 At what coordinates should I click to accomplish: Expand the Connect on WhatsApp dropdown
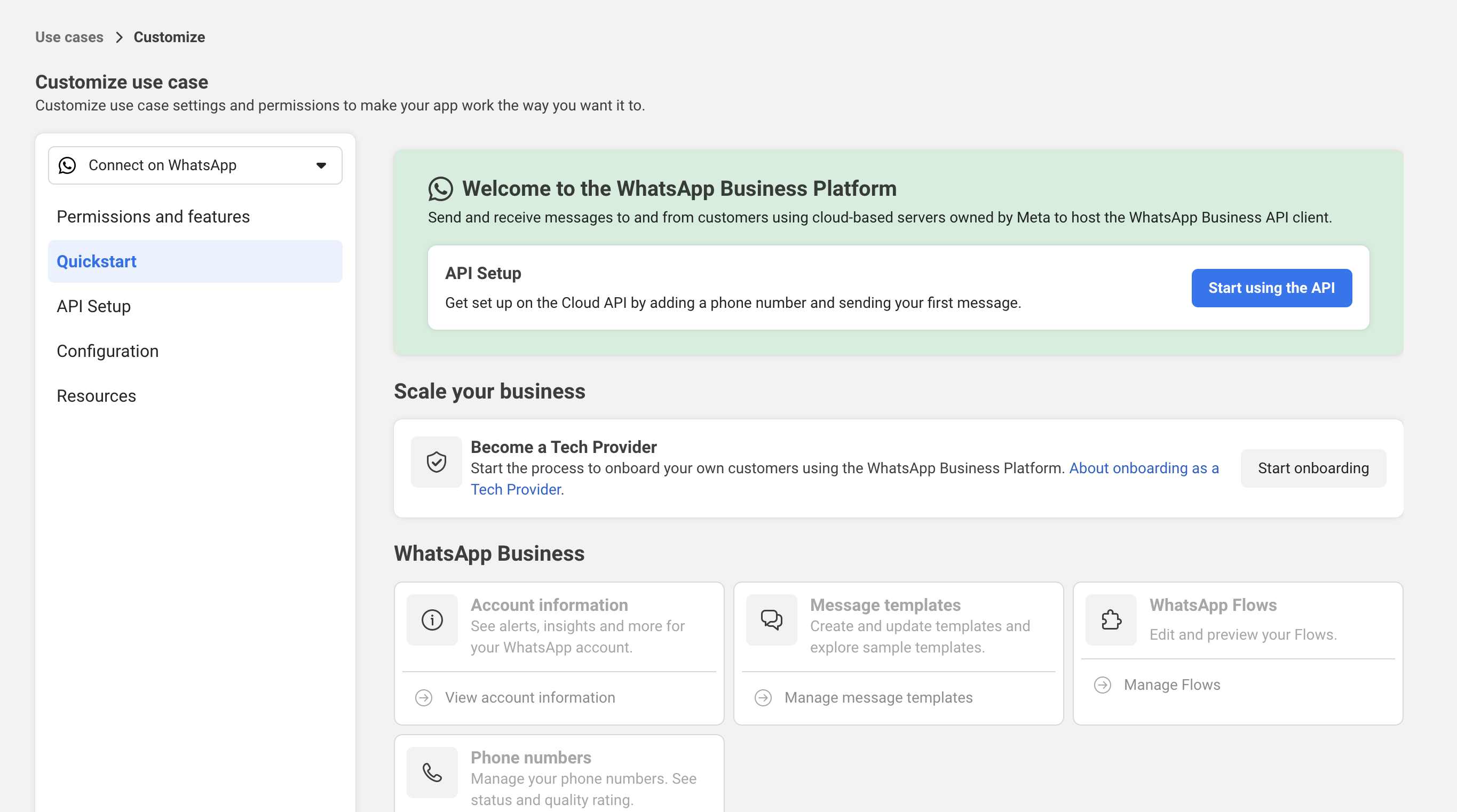point(195,165)
